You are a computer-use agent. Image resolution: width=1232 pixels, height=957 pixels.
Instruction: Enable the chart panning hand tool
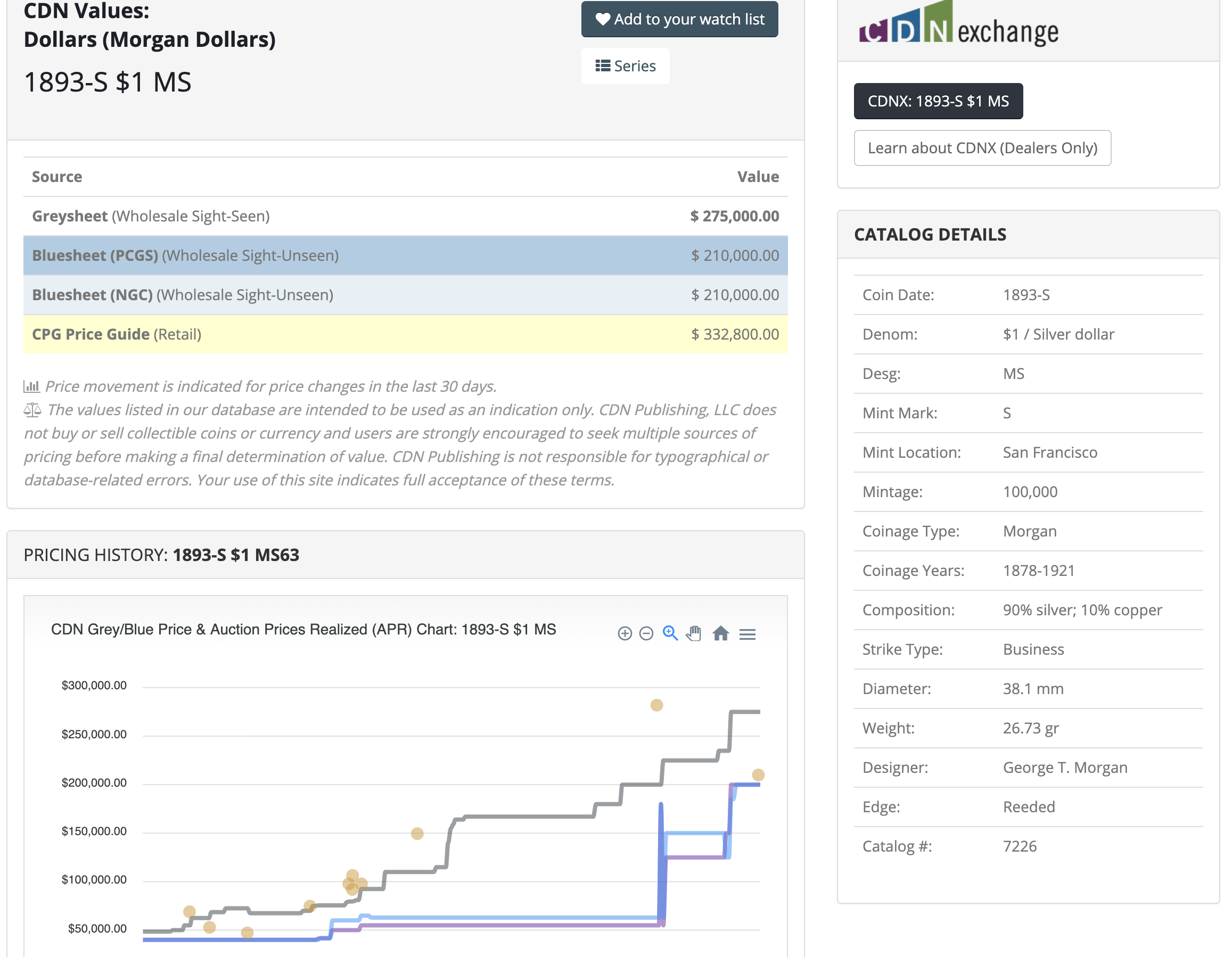tap(694, 633)
